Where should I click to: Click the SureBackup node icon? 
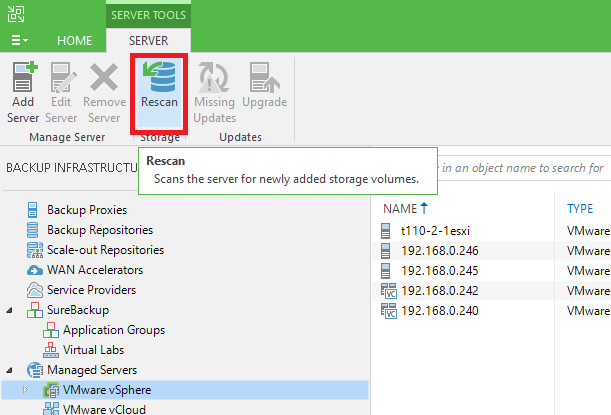[35, 310]
